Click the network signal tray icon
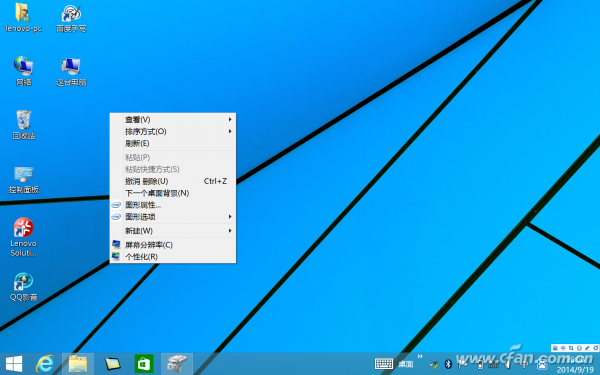 493,364
